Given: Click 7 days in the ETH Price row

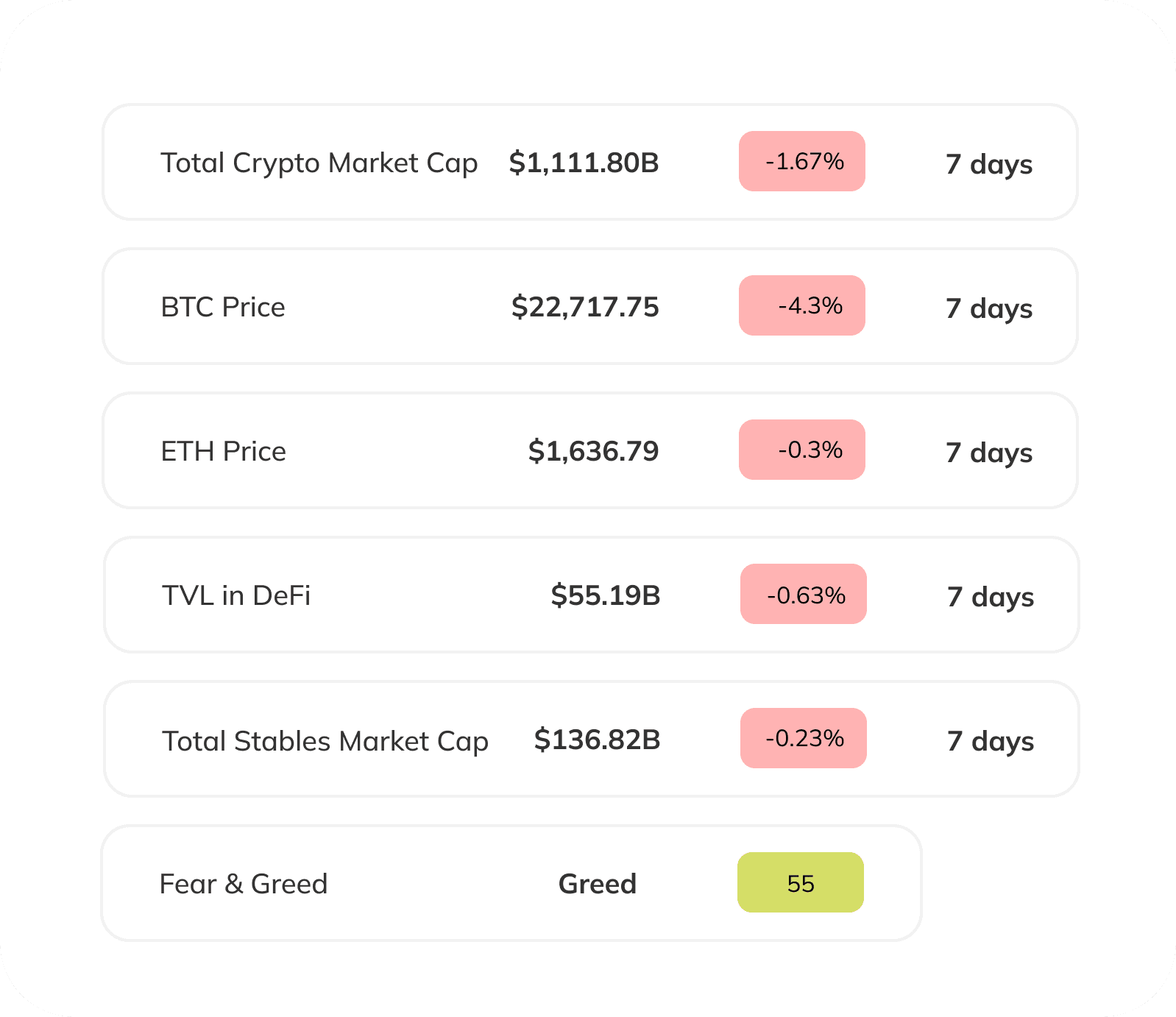Looking at the screenshot, I should click(988, 453).
